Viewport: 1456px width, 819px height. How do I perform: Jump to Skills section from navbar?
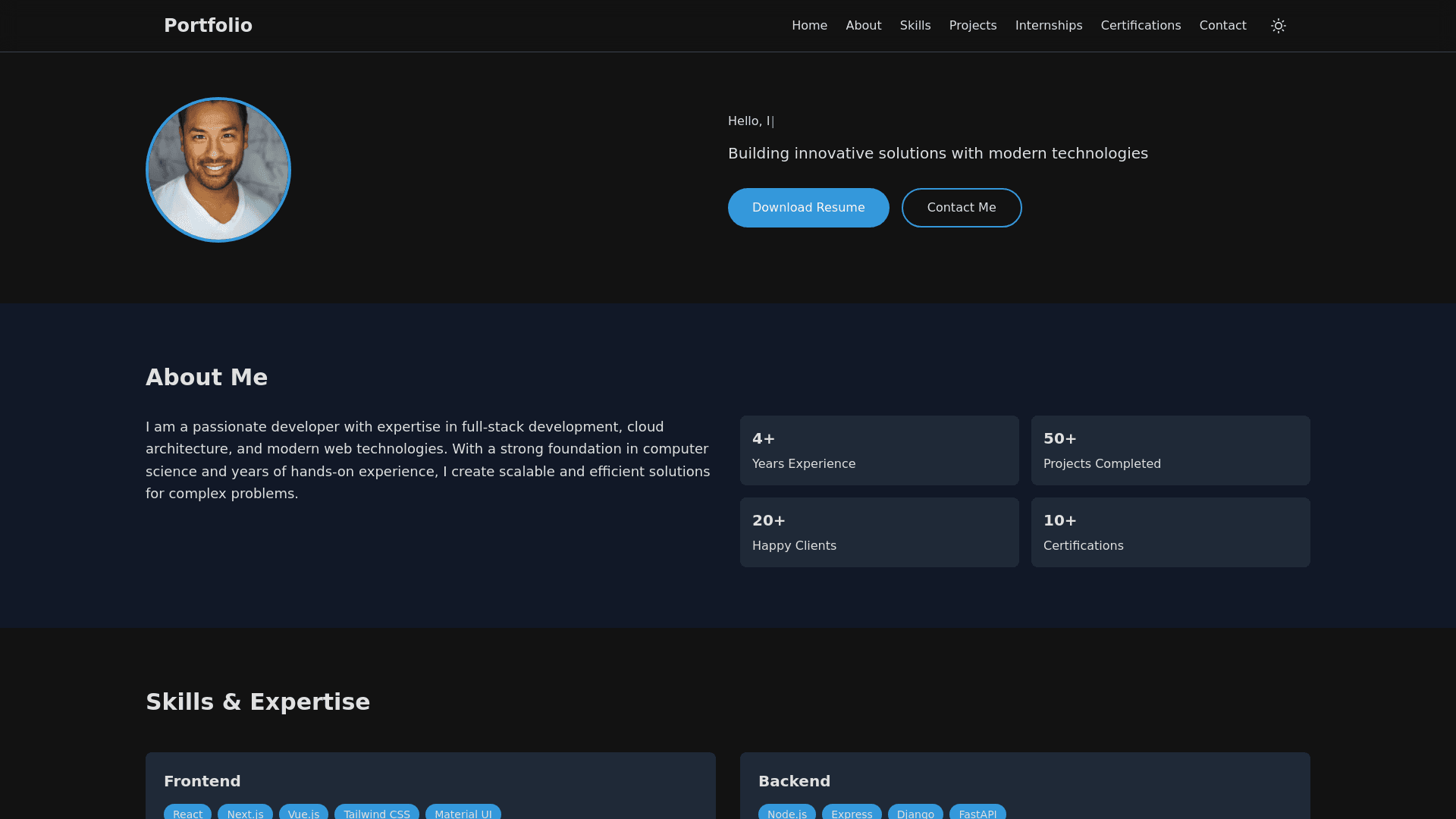coord(915,26)
